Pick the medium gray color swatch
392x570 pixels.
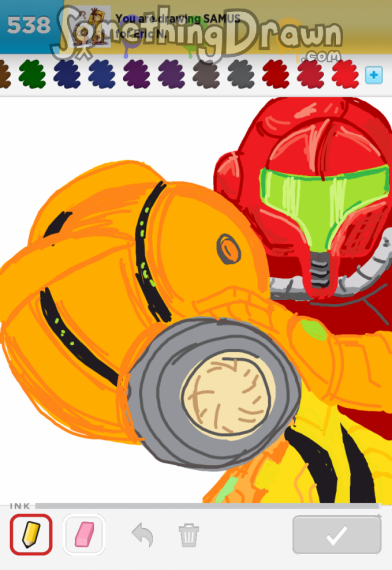241,74
